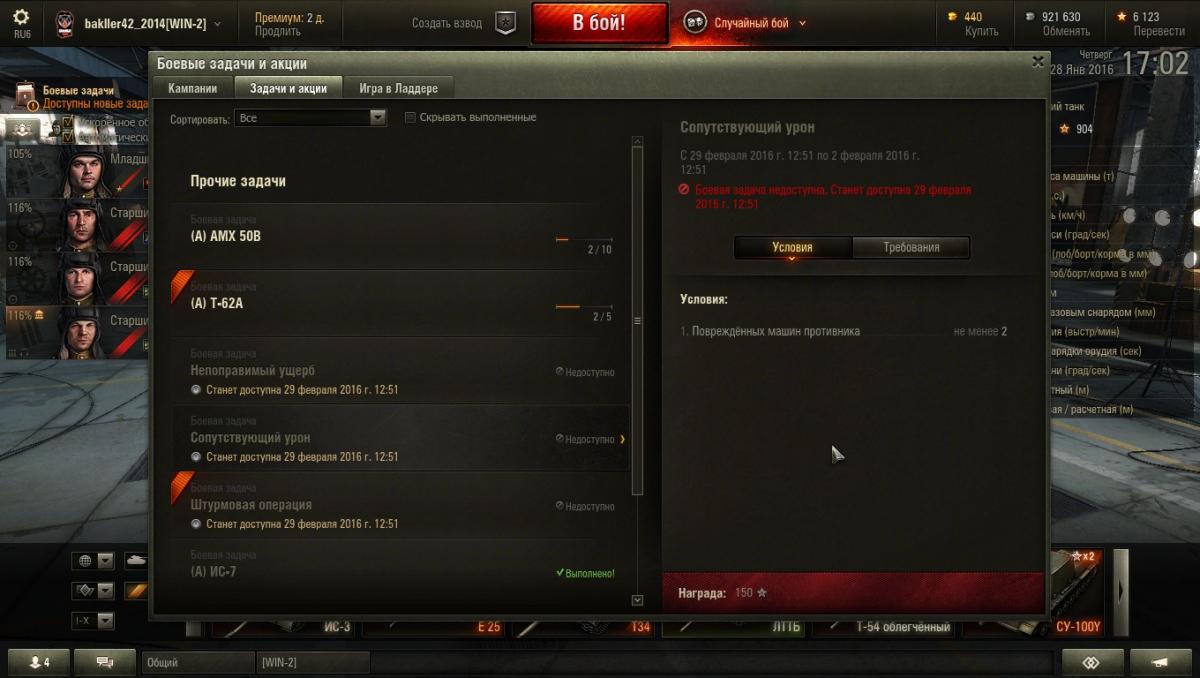The height and width of the screenshot is (678, 1200).
Task: Click the bottom-right notification megaphone icon
Action: (x=1160, y=662)
